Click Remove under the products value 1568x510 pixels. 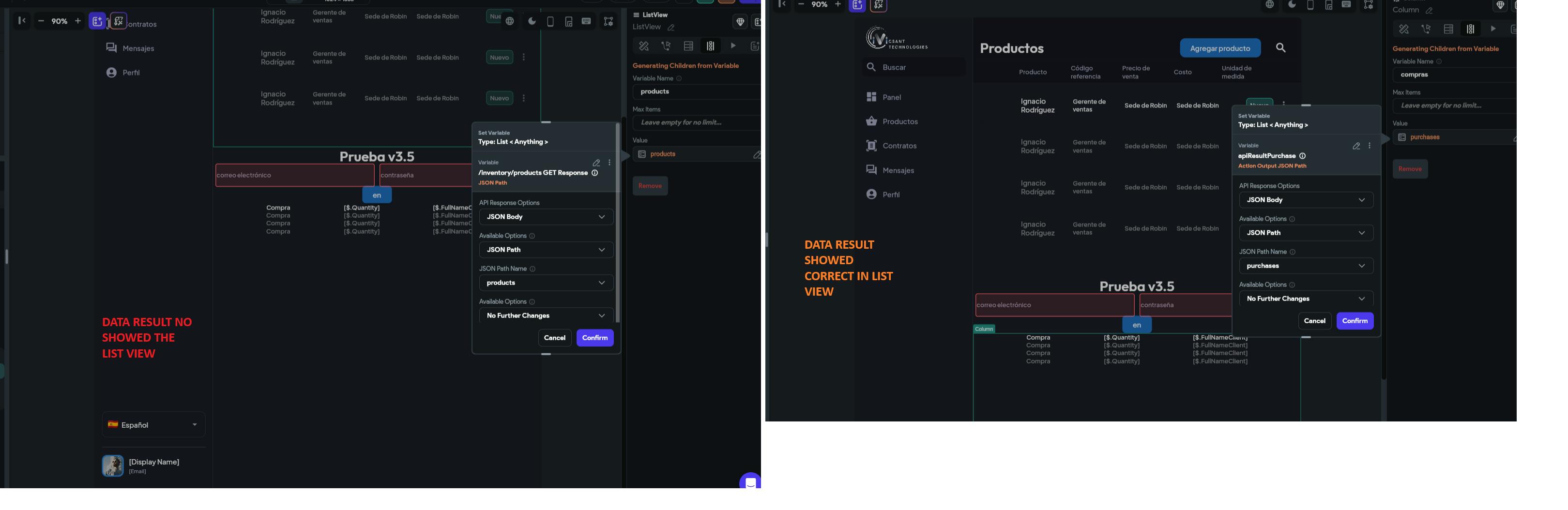[650, 186]
